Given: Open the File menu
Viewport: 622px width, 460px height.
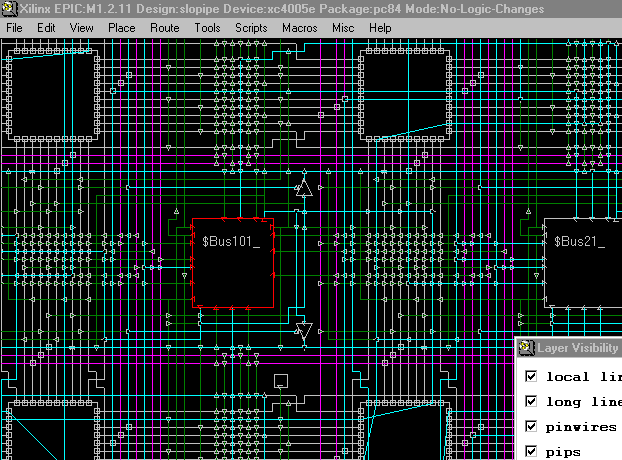Looking at the screenshot, I should 14,28.
